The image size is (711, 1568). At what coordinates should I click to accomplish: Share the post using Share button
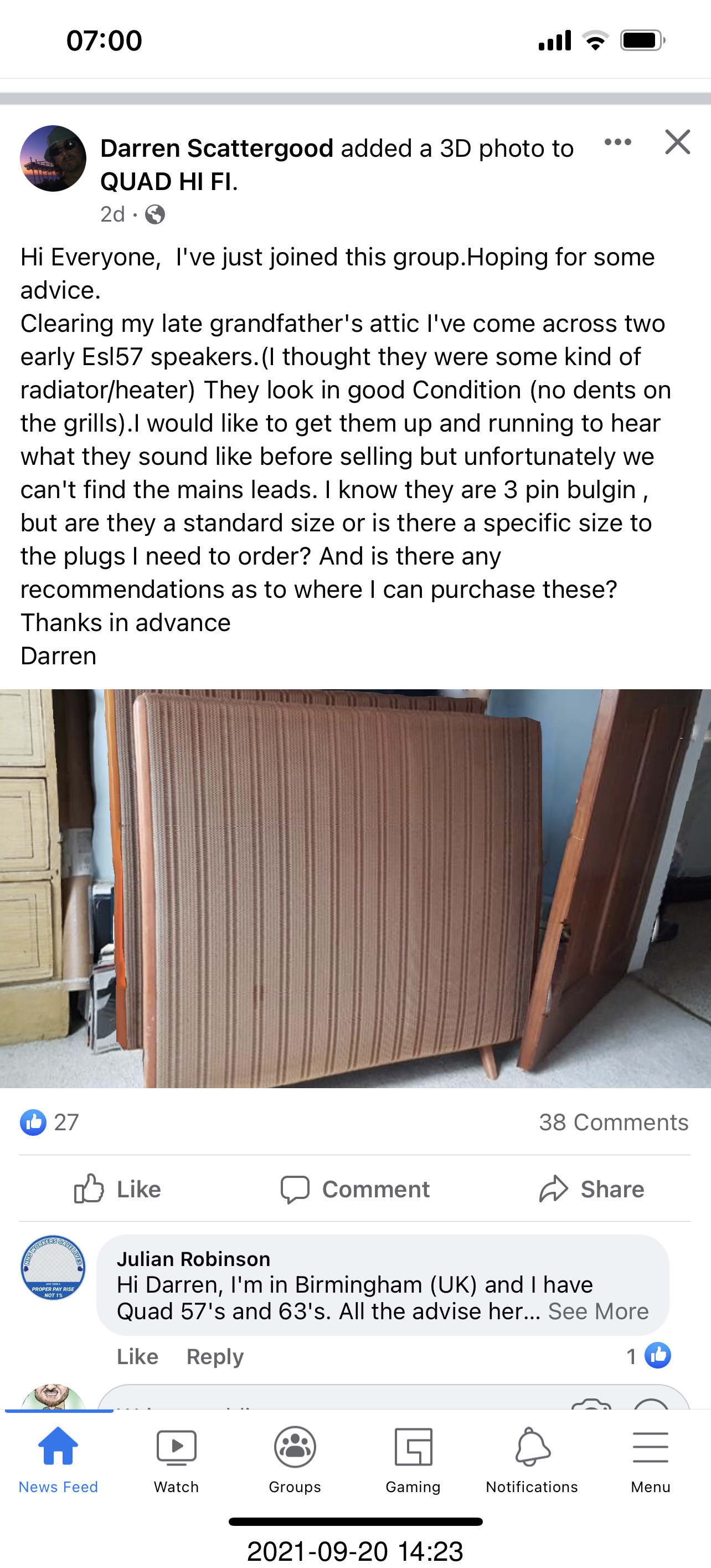[591, 1189]
